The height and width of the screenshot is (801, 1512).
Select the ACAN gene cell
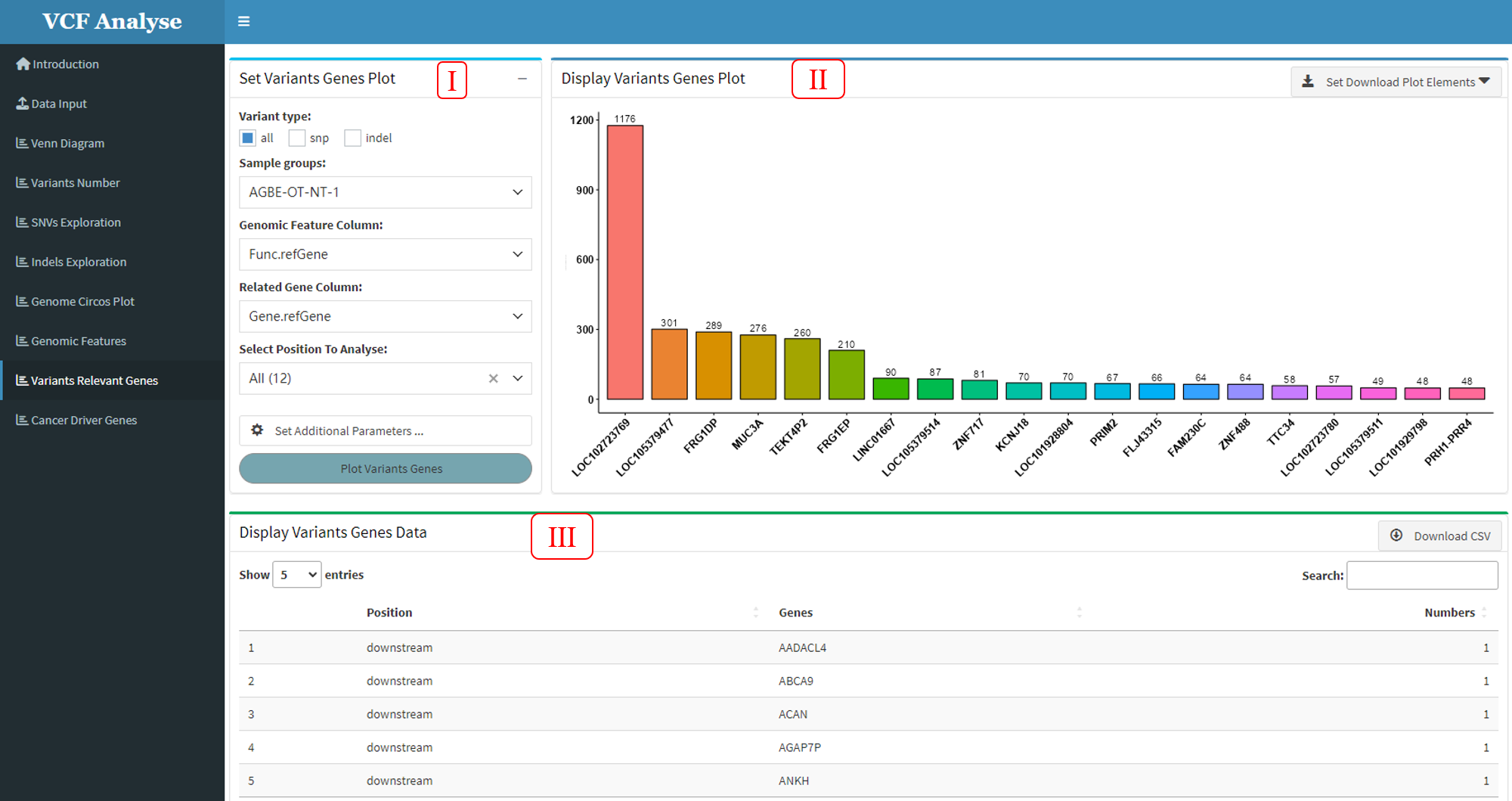[x=793, y=714]
